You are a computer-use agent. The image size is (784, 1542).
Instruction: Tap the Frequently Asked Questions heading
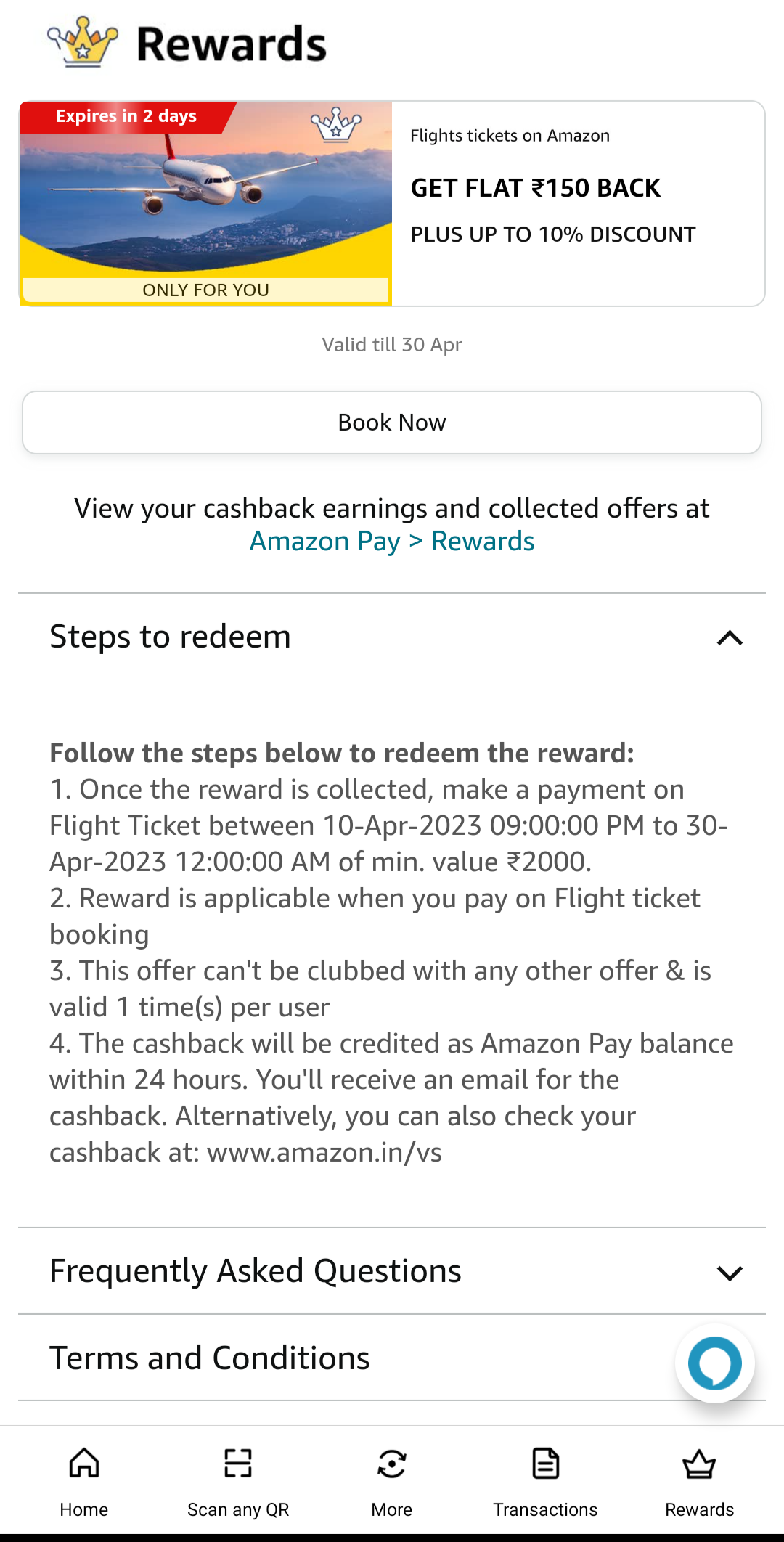tap(256, 1271)
